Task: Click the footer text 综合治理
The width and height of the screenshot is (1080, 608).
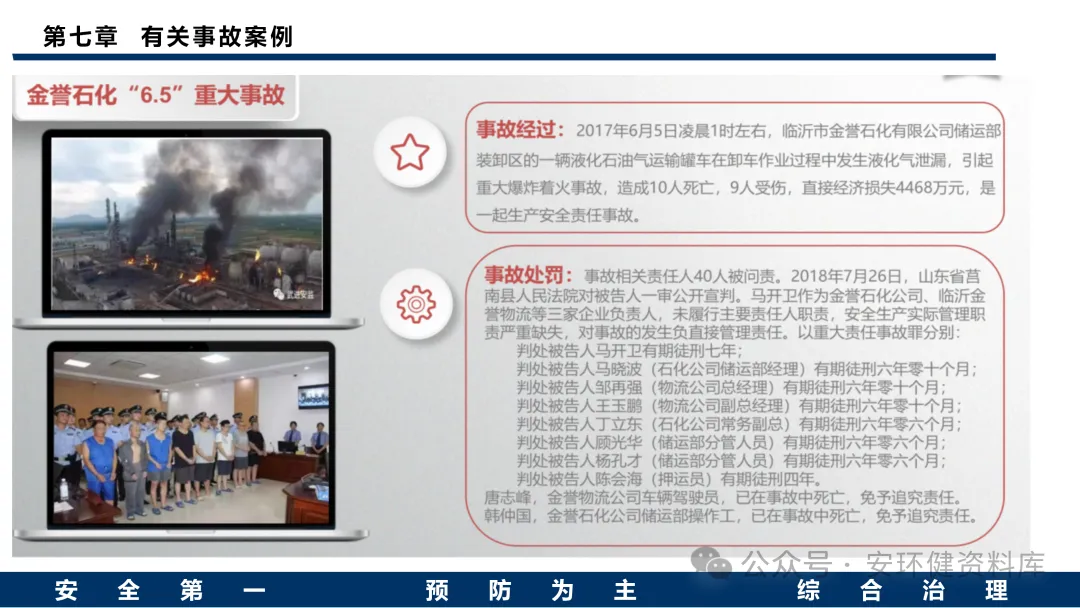Action: (902, 591)
